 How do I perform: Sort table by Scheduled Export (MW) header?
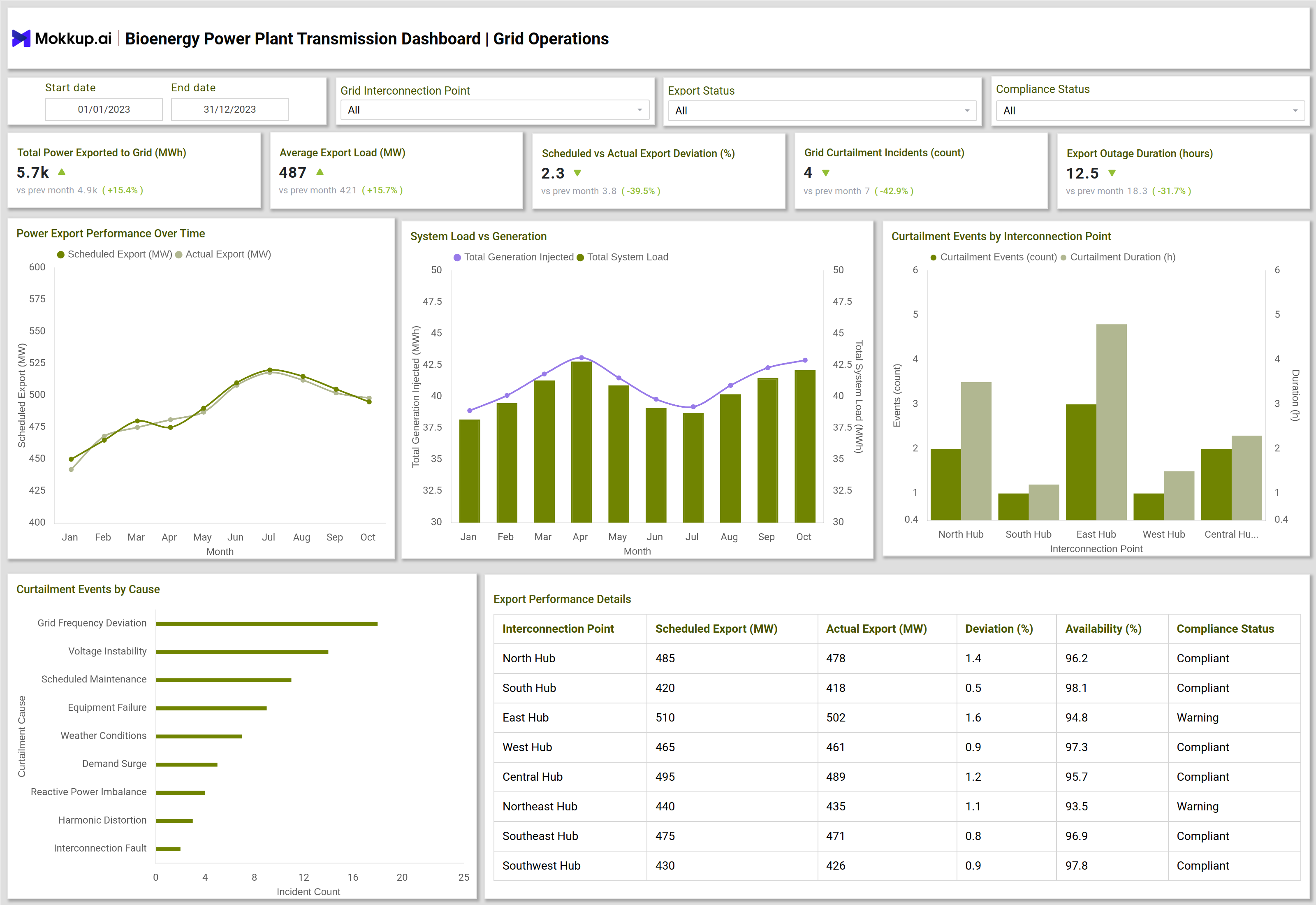tap(716, 628)
